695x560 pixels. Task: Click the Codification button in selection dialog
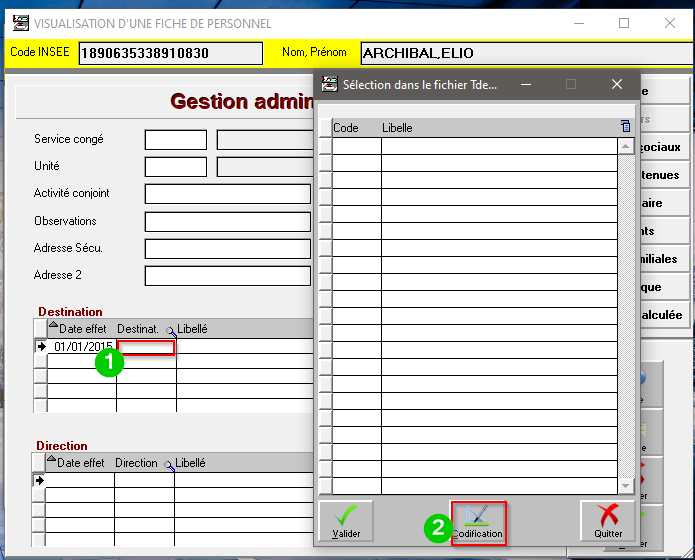pyautogui.click(x=478, y=522)
